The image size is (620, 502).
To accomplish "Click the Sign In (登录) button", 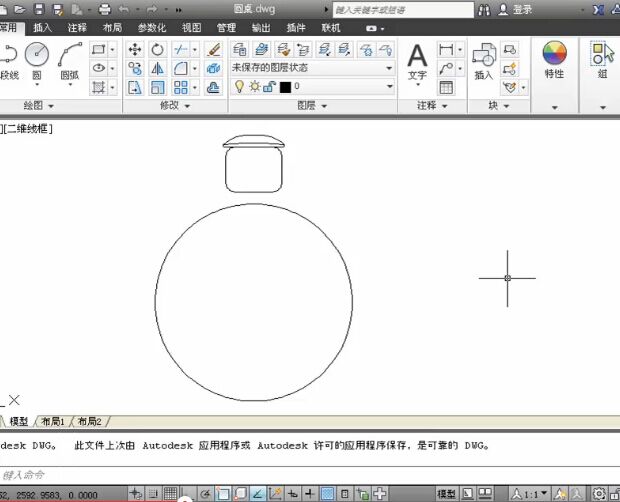I will 523,9.
